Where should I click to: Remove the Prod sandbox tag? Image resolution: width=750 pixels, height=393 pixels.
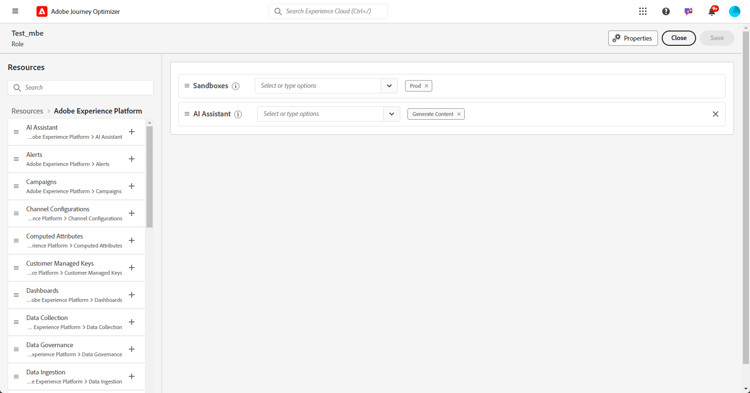427,86
